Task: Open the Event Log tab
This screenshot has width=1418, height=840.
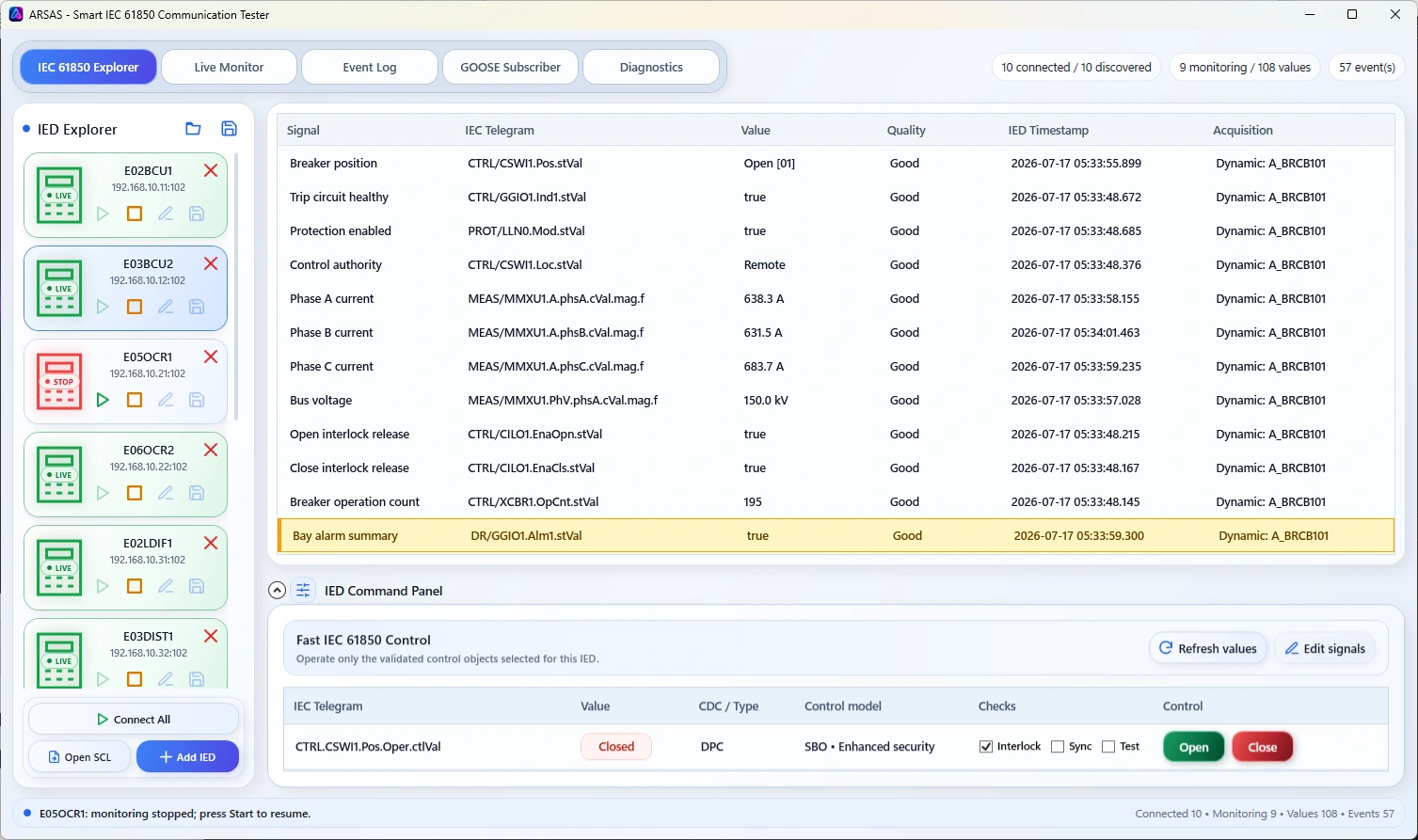Action: tap(370, 67)
